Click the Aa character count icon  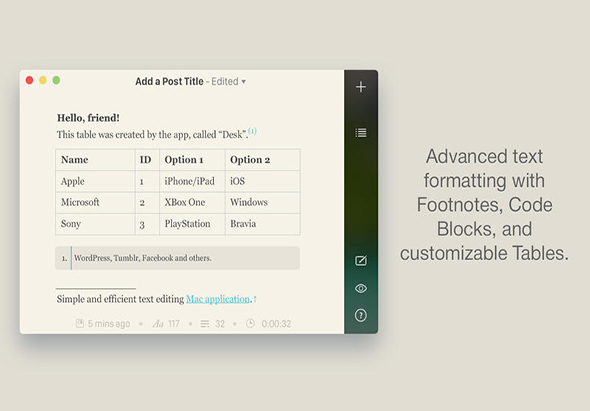click(x=158, y=324)
